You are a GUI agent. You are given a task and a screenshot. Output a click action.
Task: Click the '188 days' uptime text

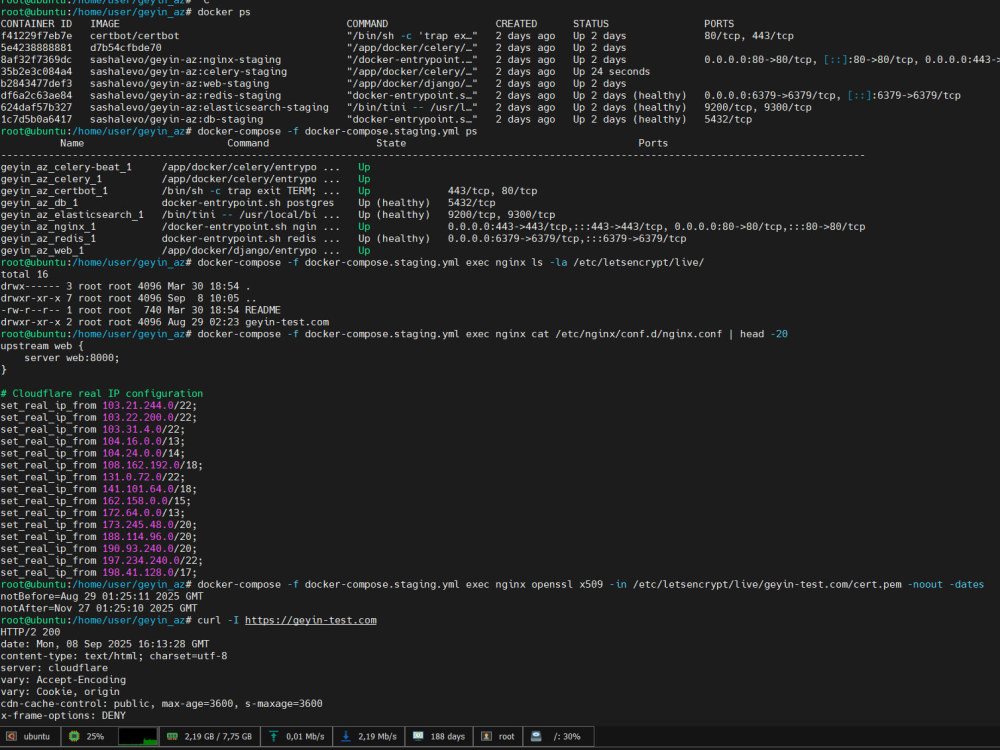pos(448,737)
